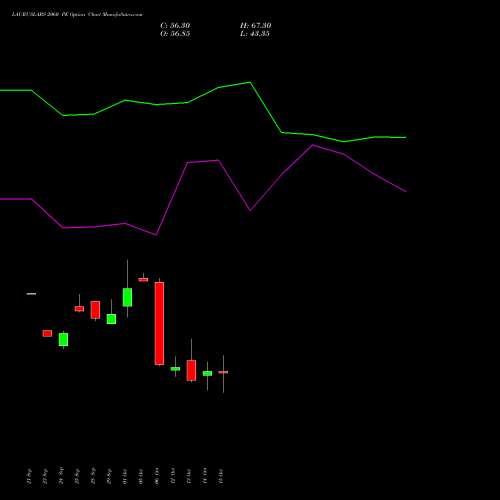
Task: Click the last red doji candle above 15 Oct
Action: [223, 372]
